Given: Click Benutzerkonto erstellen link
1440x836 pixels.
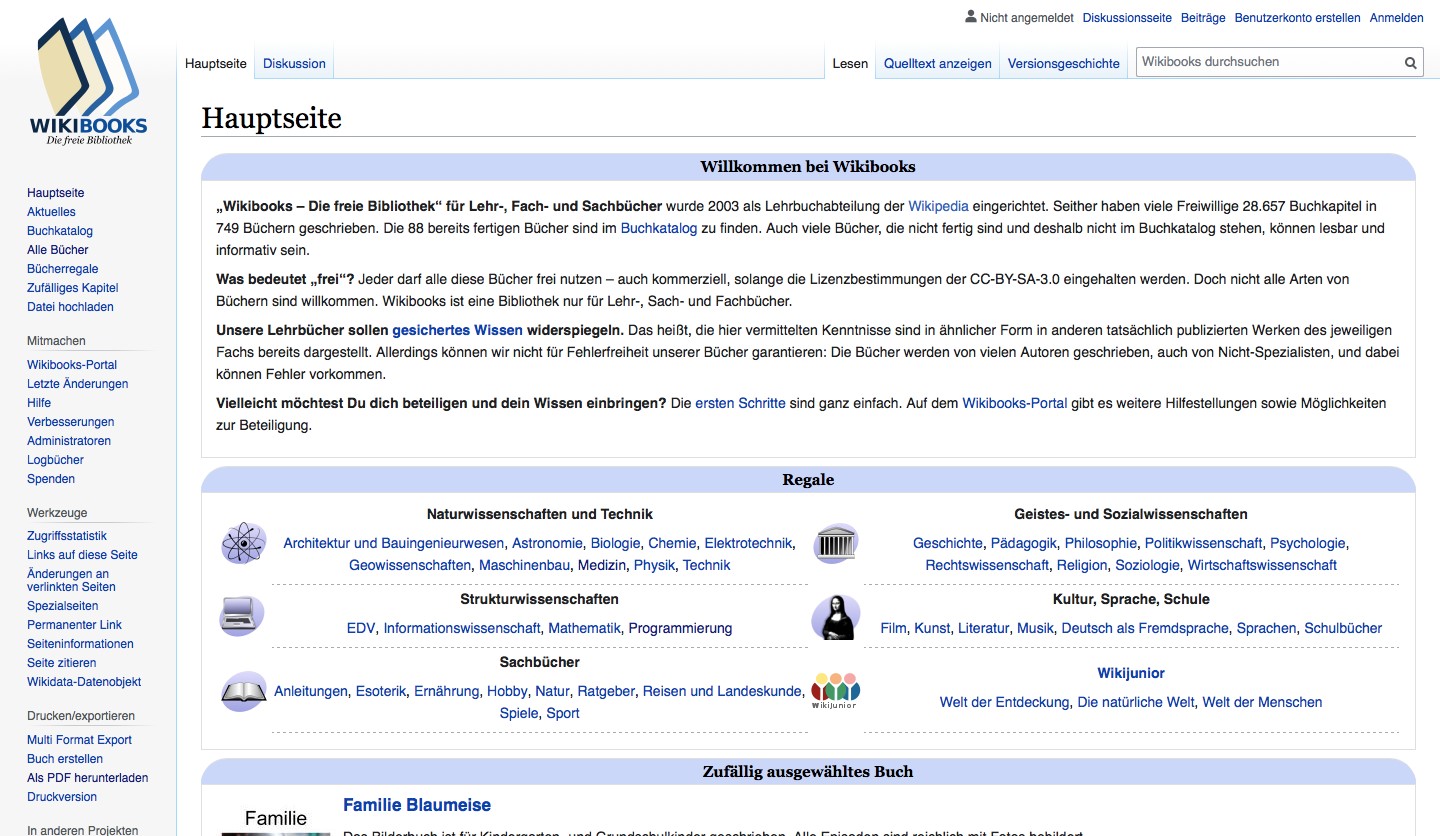Looking at the screenshot, I should [1297, 18].
